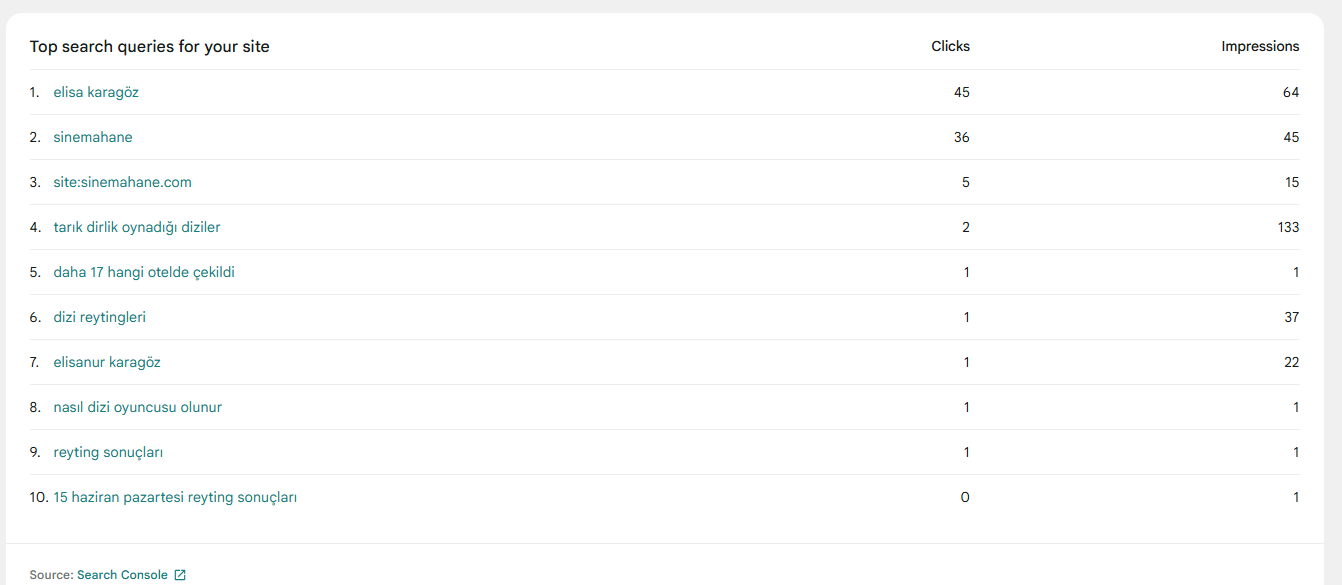
Task: Open the Search Console source link
Action: [x=122, y=575]
